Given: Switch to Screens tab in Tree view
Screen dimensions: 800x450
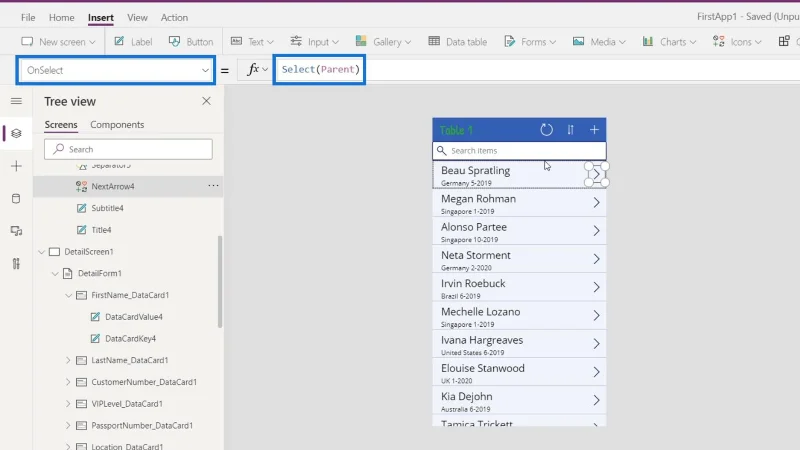Looking at the screenshot, I should (x=61, y=124).
